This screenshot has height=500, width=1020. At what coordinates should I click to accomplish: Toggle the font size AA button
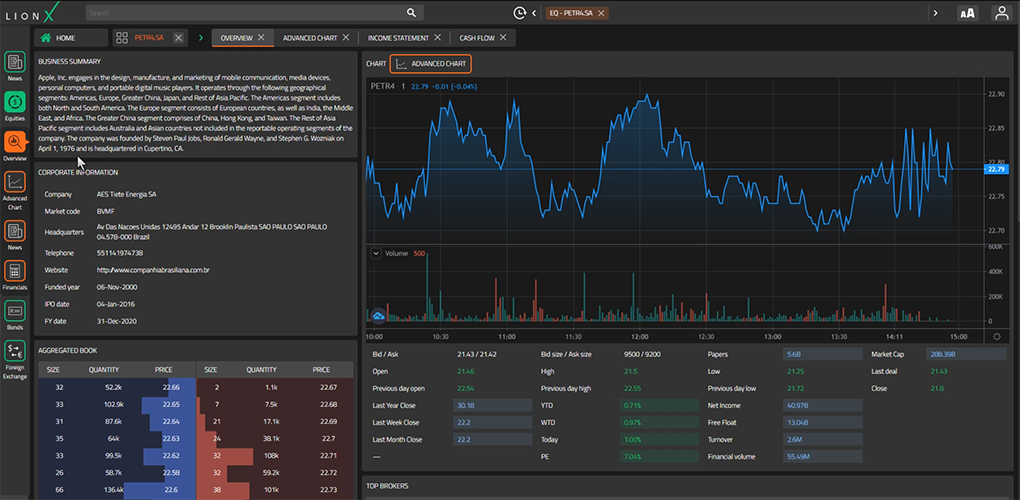click(x=967, y=13)
